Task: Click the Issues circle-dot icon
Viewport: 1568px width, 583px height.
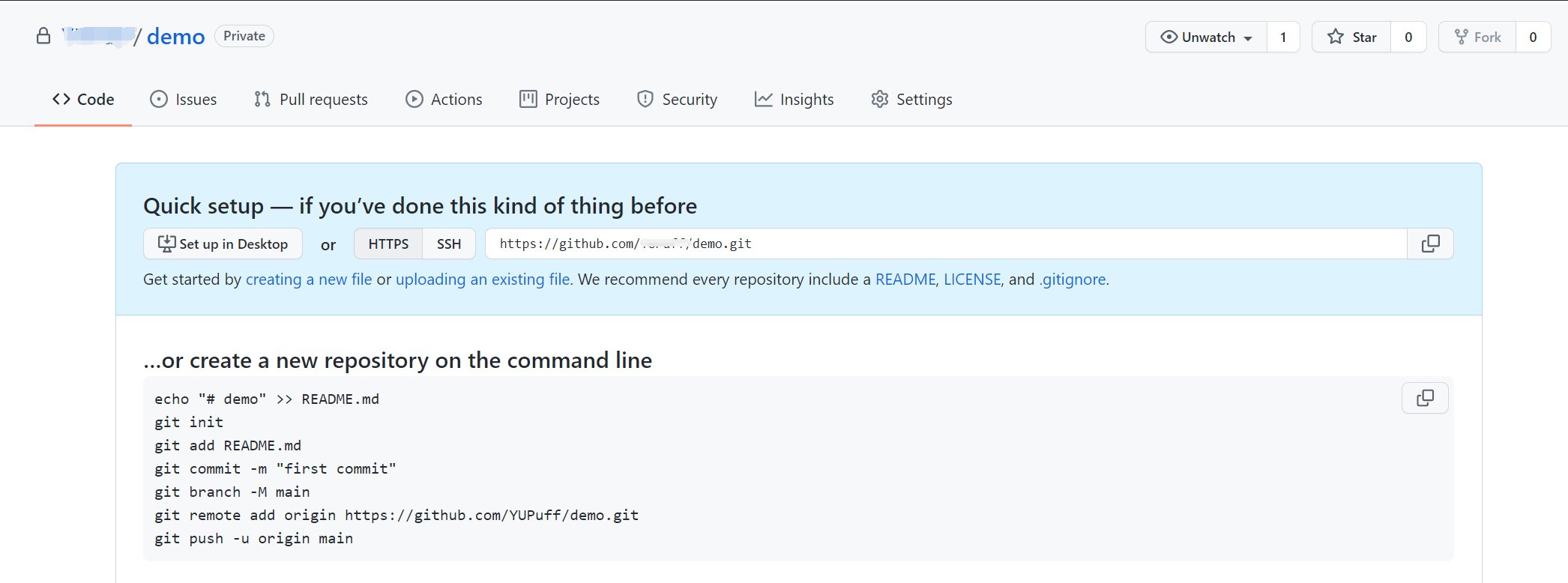Action: tap(159, 99)
